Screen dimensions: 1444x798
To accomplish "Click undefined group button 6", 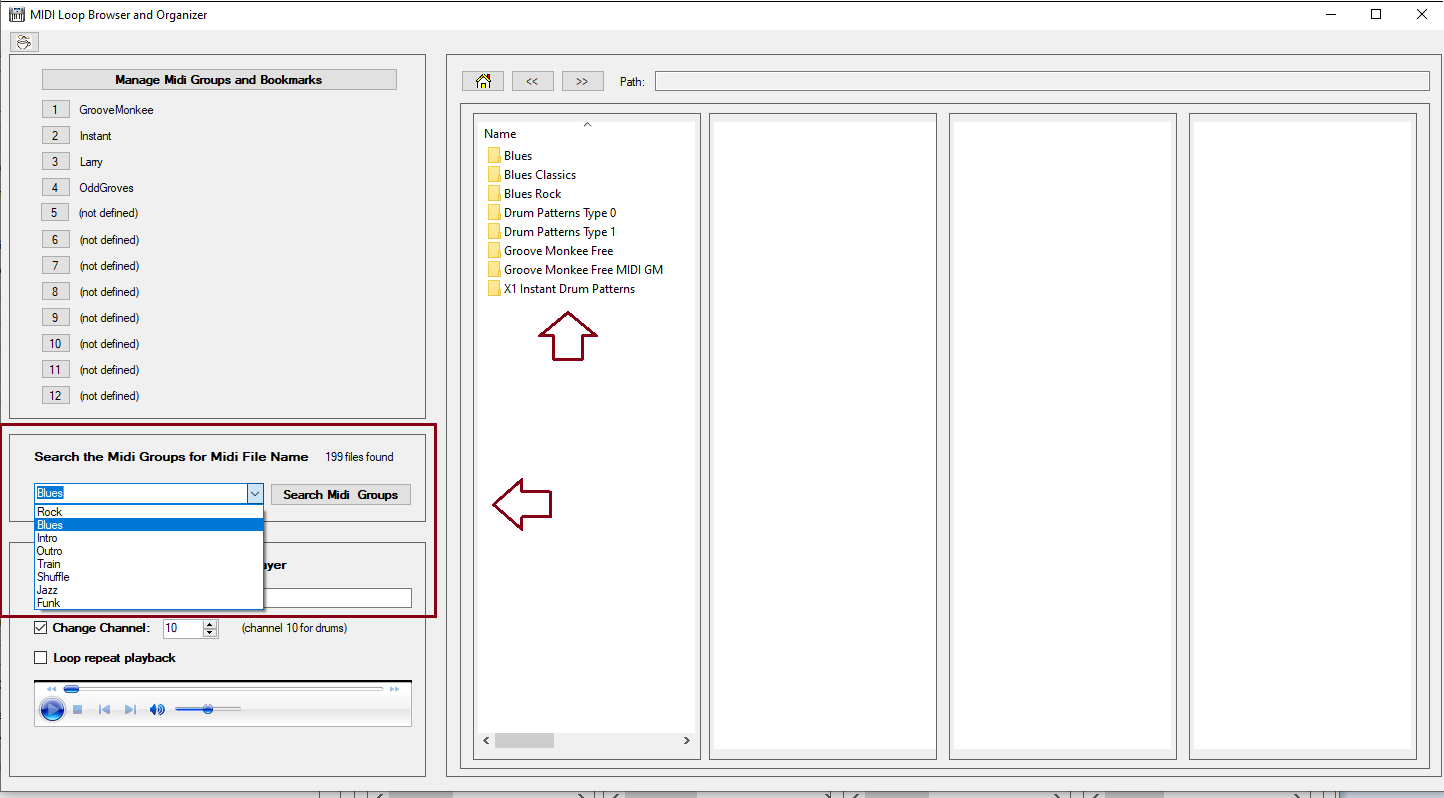I will click(56, 239).
